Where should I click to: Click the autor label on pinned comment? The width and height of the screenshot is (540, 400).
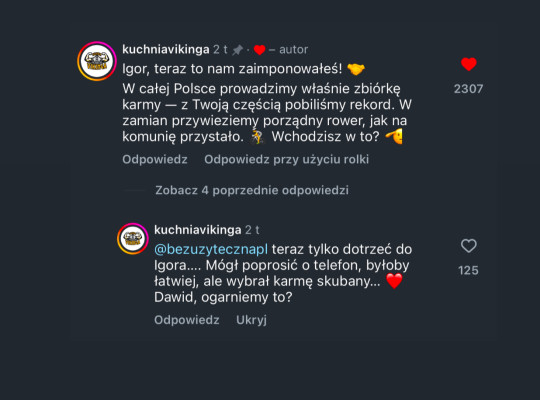pyautogui.click(x=293, y=50)
